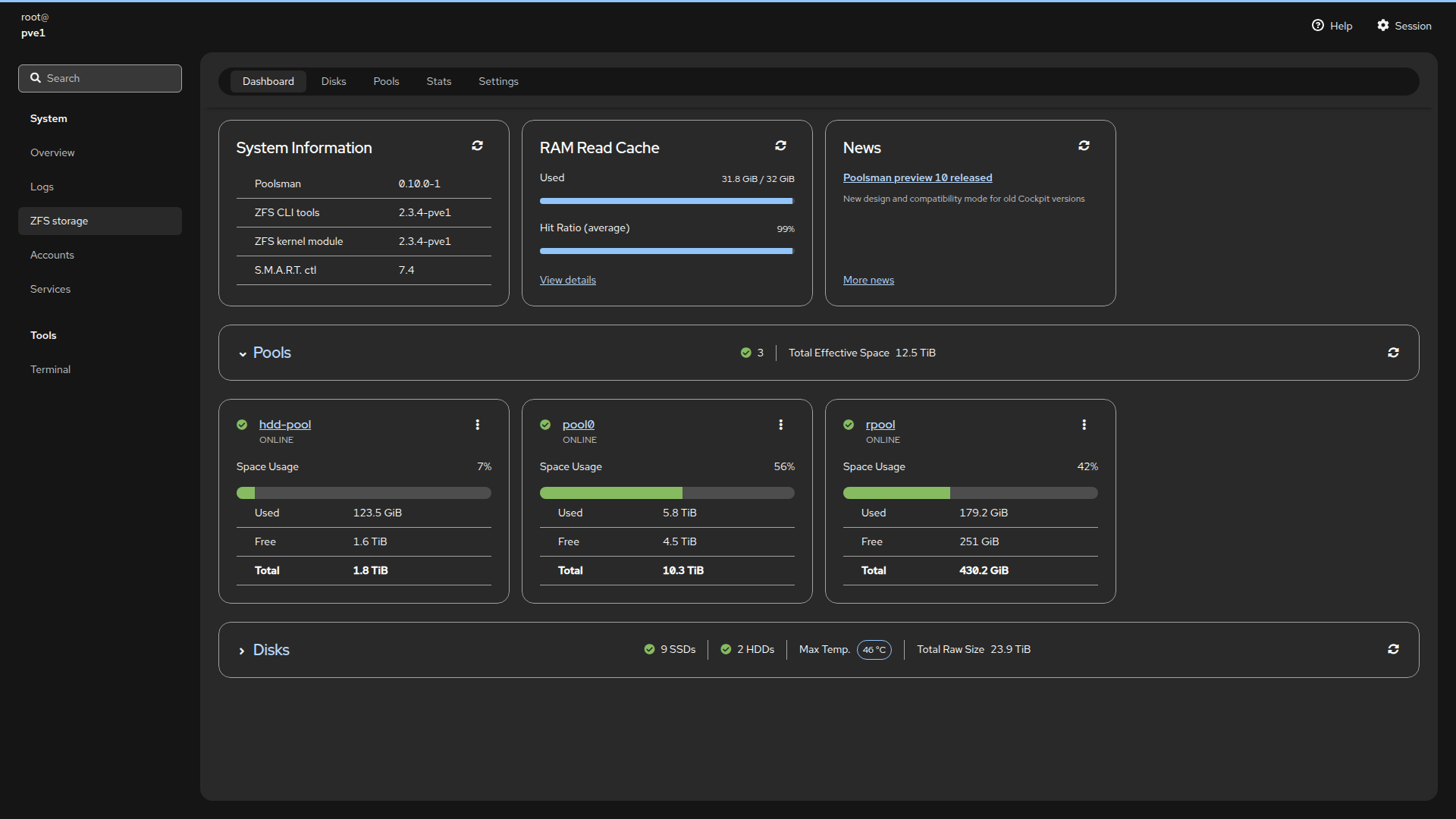Open pool0 kebab options menu

pos(780,425)
